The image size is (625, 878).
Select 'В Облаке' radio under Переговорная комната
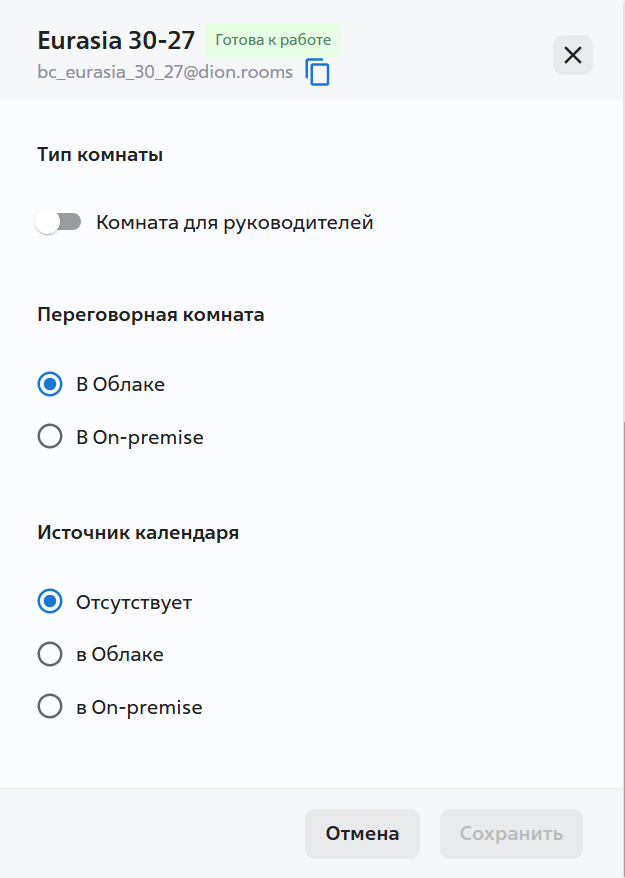click(x=50, y=385)
